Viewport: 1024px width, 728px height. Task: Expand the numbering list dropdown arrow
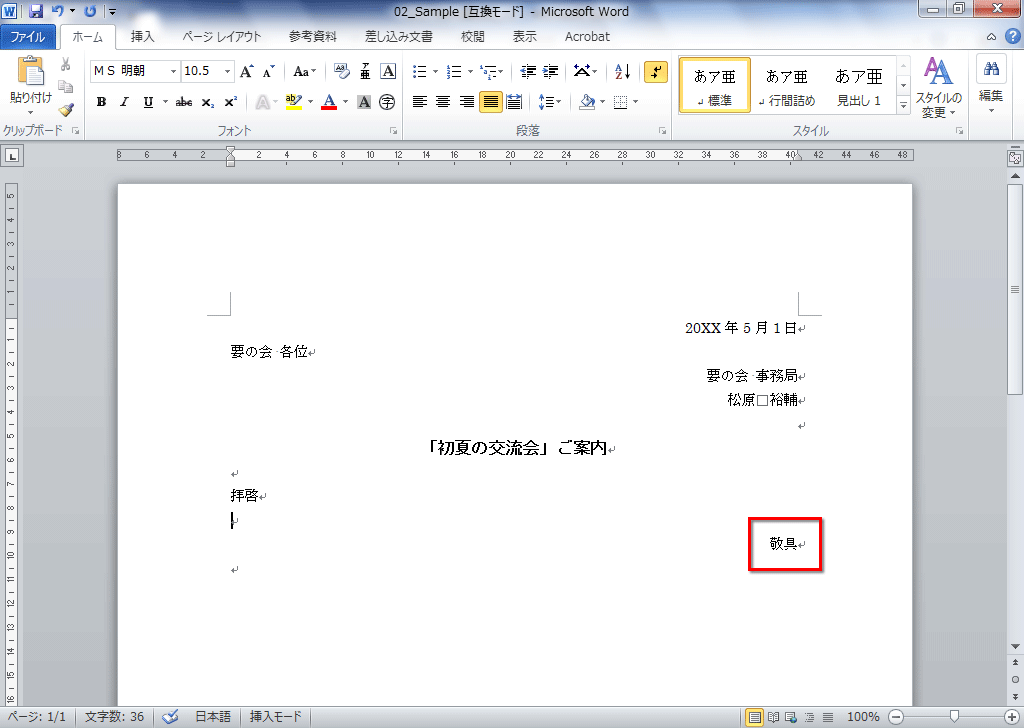click(470, 71)
